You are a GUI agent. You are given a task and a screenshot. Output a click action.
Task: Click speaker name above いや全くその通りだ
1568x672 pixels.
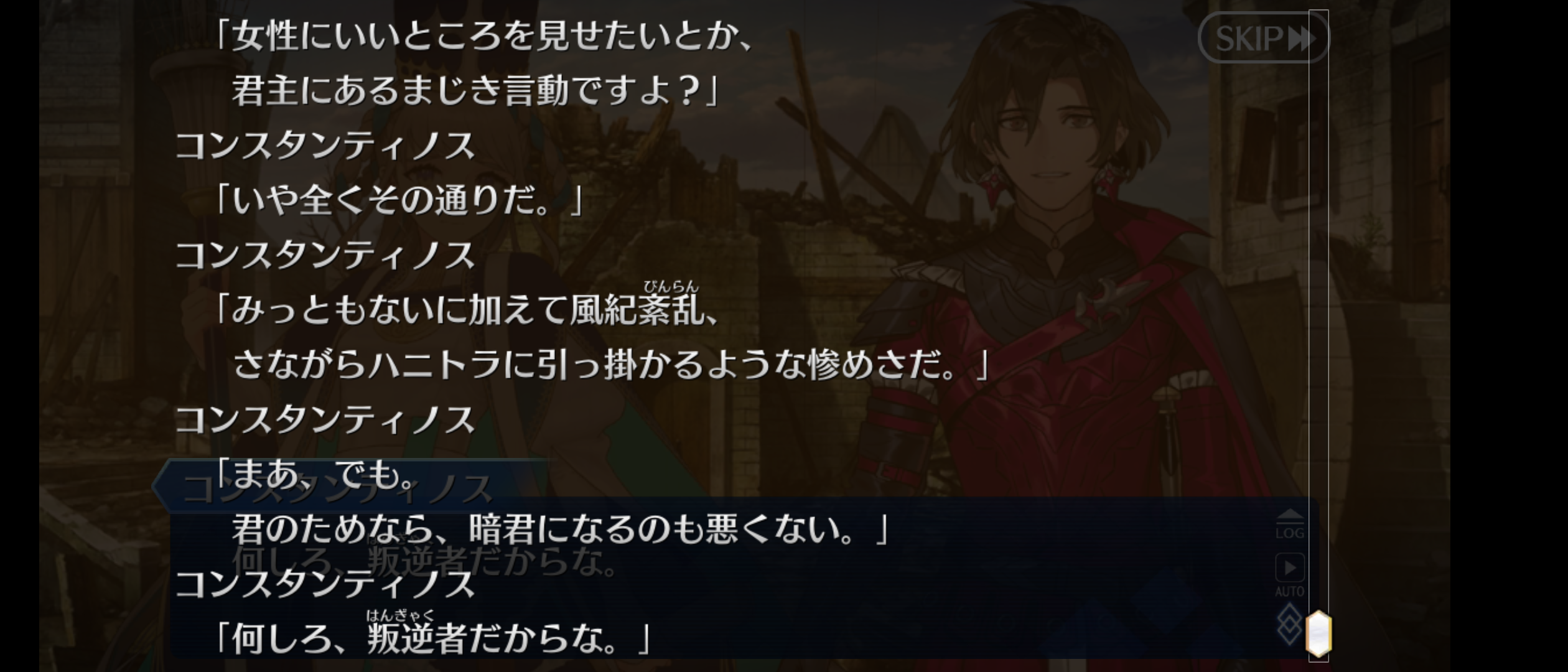point(325,146)
